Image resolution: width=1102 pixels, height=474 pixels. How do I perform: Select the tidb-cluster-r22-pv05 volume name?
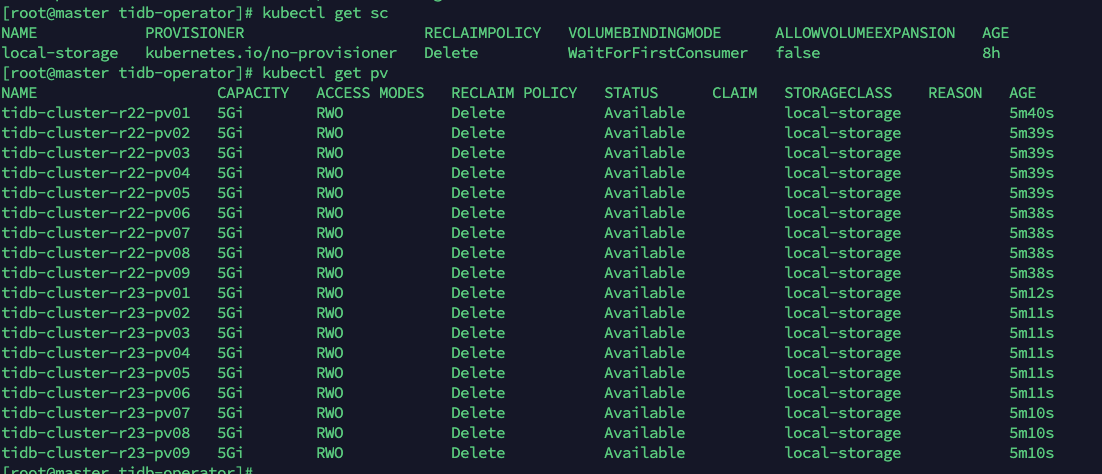coord(96,193)
